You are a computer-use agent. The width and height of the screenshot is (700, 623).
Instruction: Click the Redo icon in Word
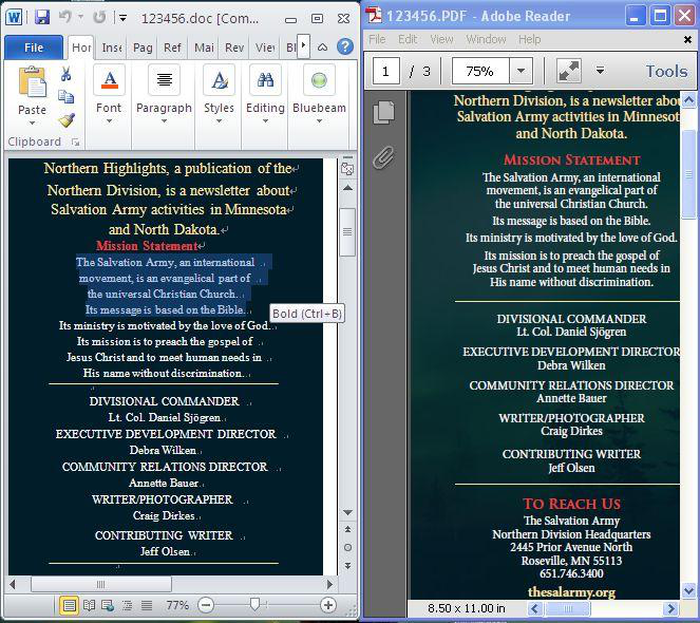(x=99, y=17)
